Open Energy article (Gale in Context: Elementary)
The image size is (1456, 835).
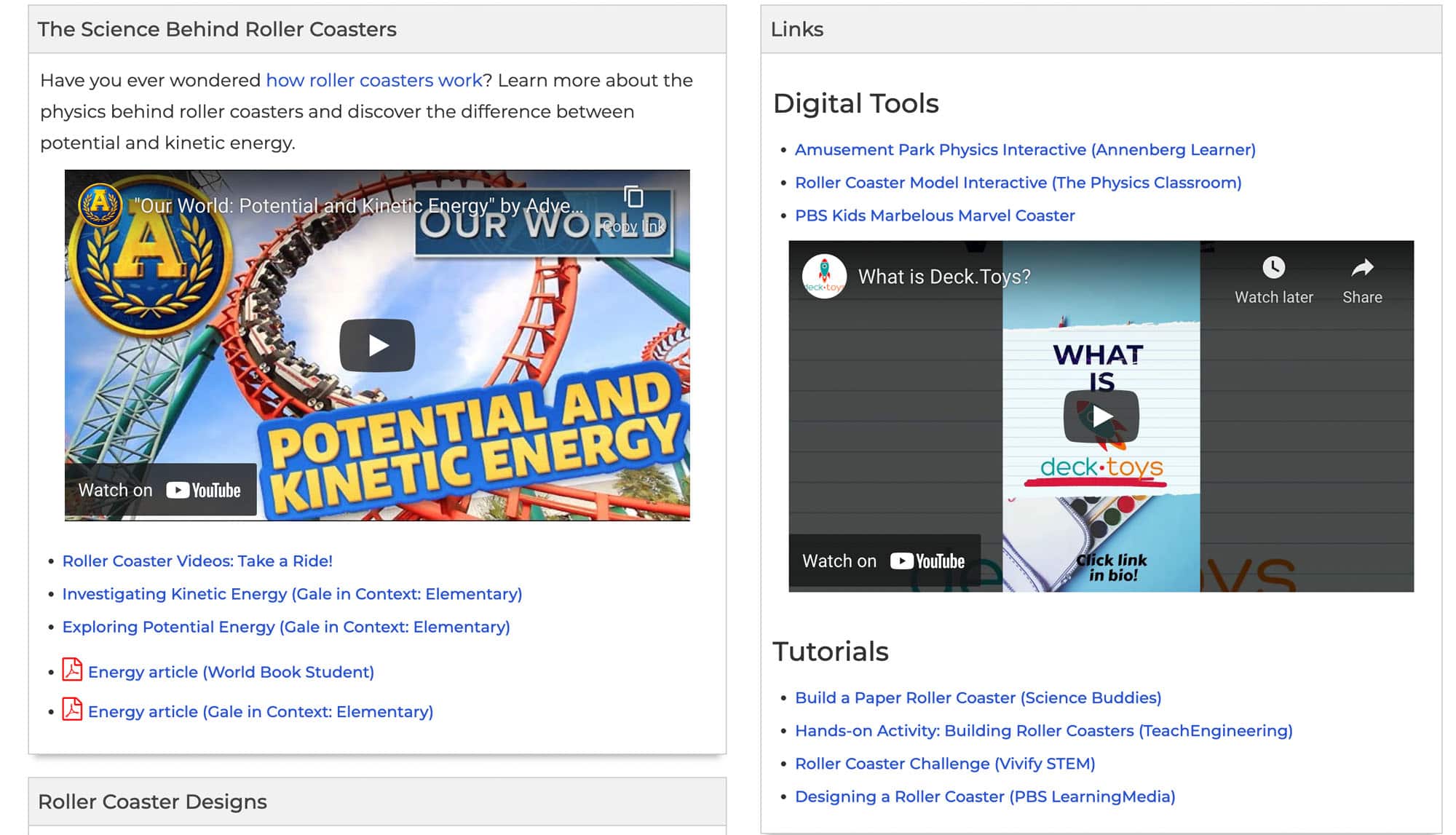pyautogui.click(x=261, y=712)
